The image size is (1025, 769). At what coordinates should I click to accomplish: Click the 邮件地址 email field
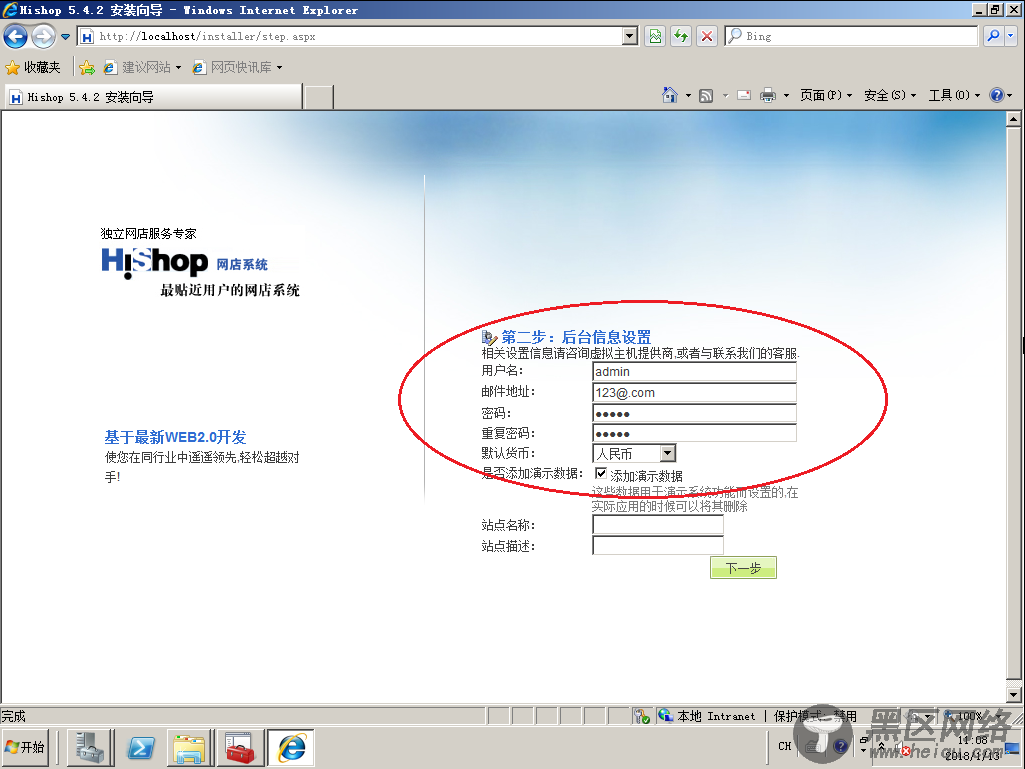click(694, 392)
